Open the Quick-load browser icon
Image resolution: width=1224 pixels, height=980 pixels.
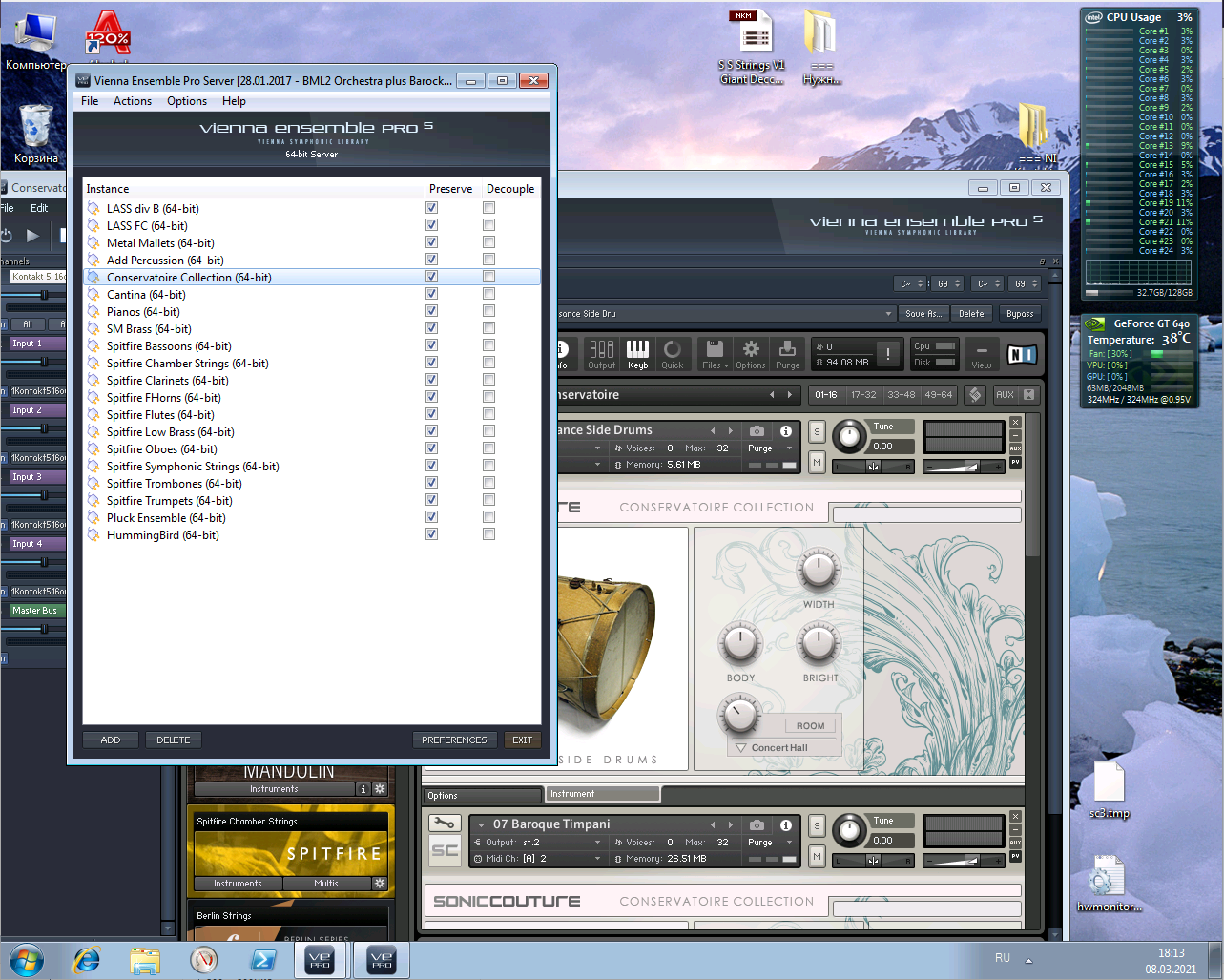click(673, 354)
